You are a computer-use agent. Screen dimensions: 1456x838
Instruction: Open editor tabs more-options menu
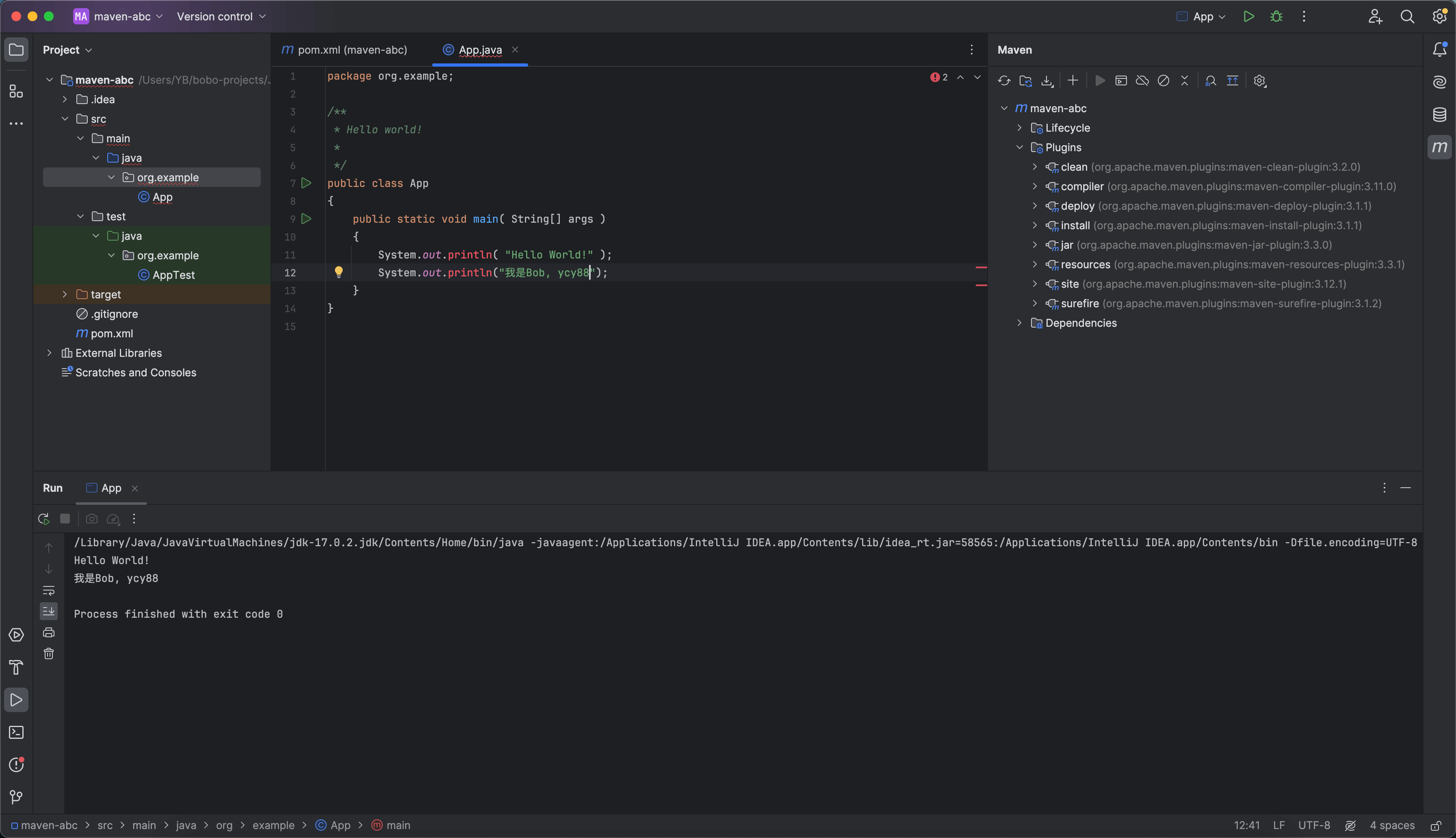coord(972,50)
